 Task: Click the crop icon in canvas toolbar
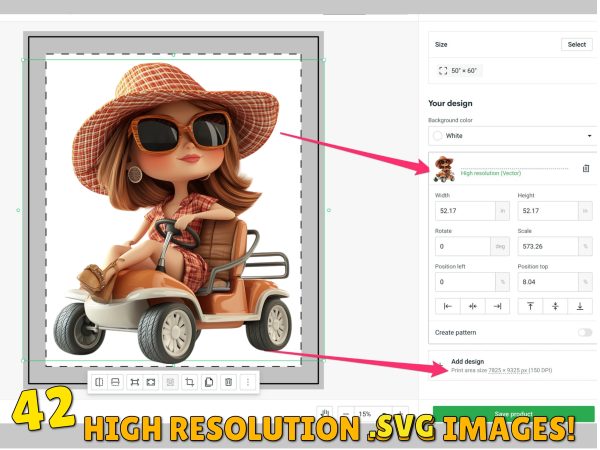188,382
